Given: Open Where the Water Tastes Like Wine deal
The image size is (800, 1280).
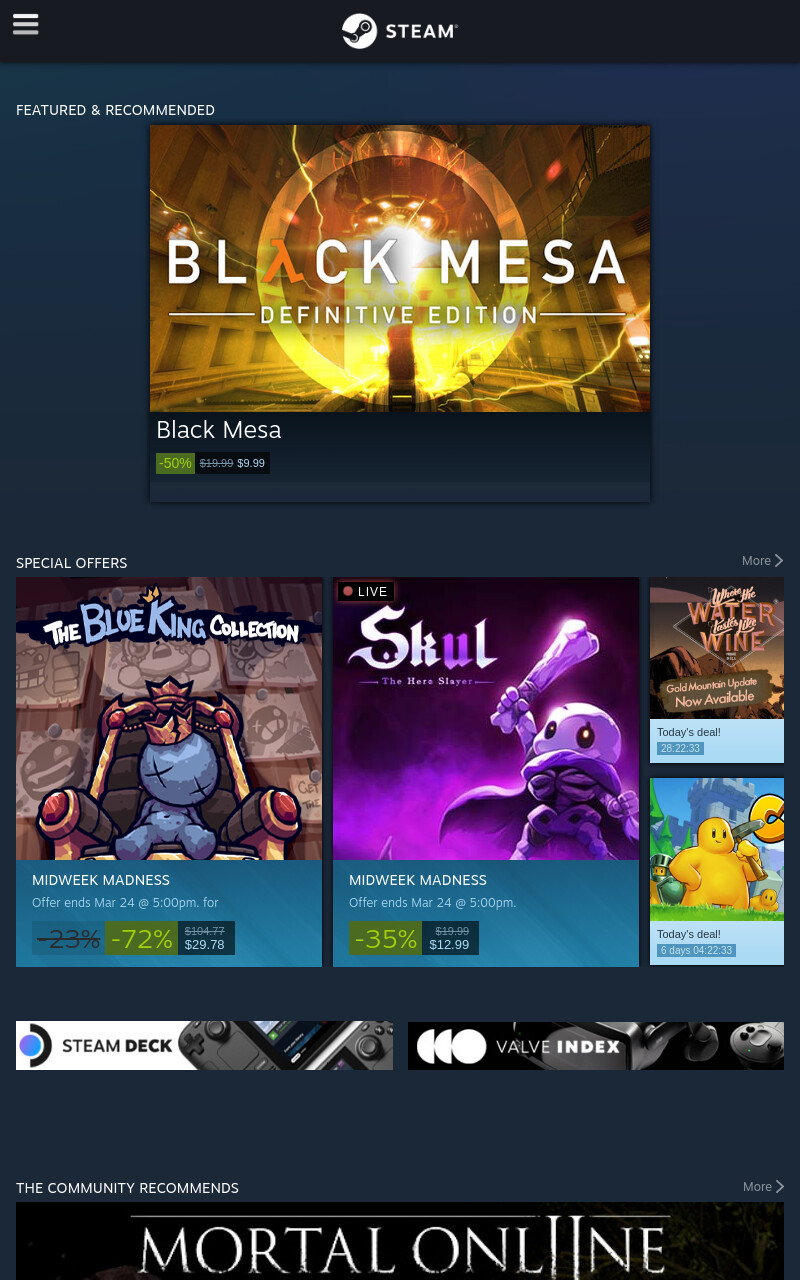Looking at the screenshot, I should (x=717, y=648).
